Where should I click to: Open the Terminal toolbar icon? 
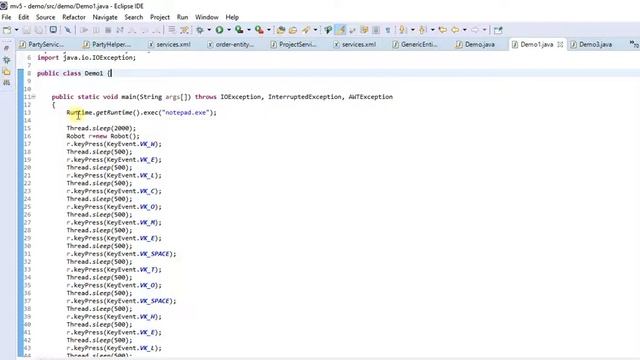(x=53, y=30)
